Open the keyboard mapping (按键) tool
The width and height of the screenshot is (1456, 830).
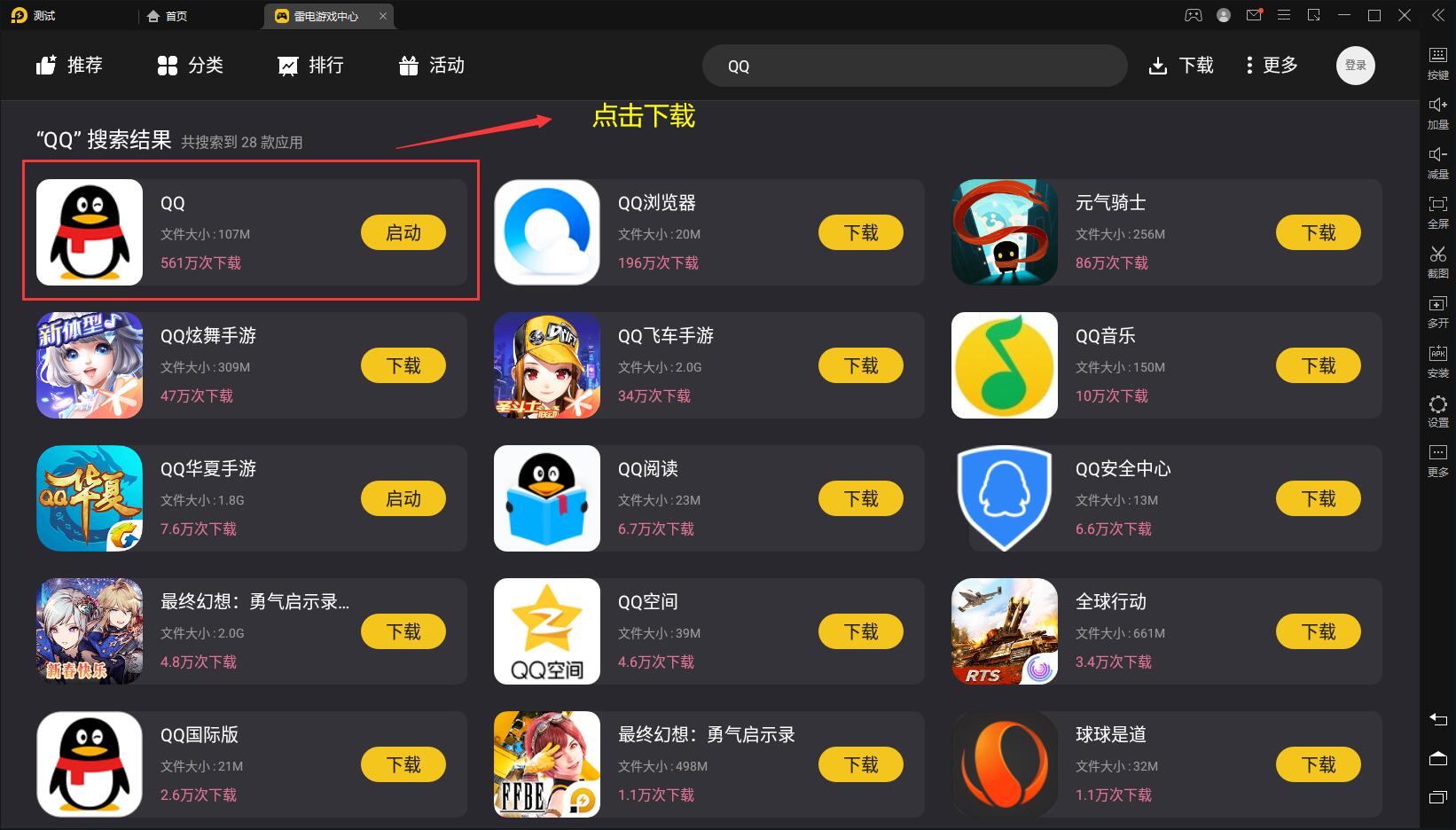click(1437, 63)
